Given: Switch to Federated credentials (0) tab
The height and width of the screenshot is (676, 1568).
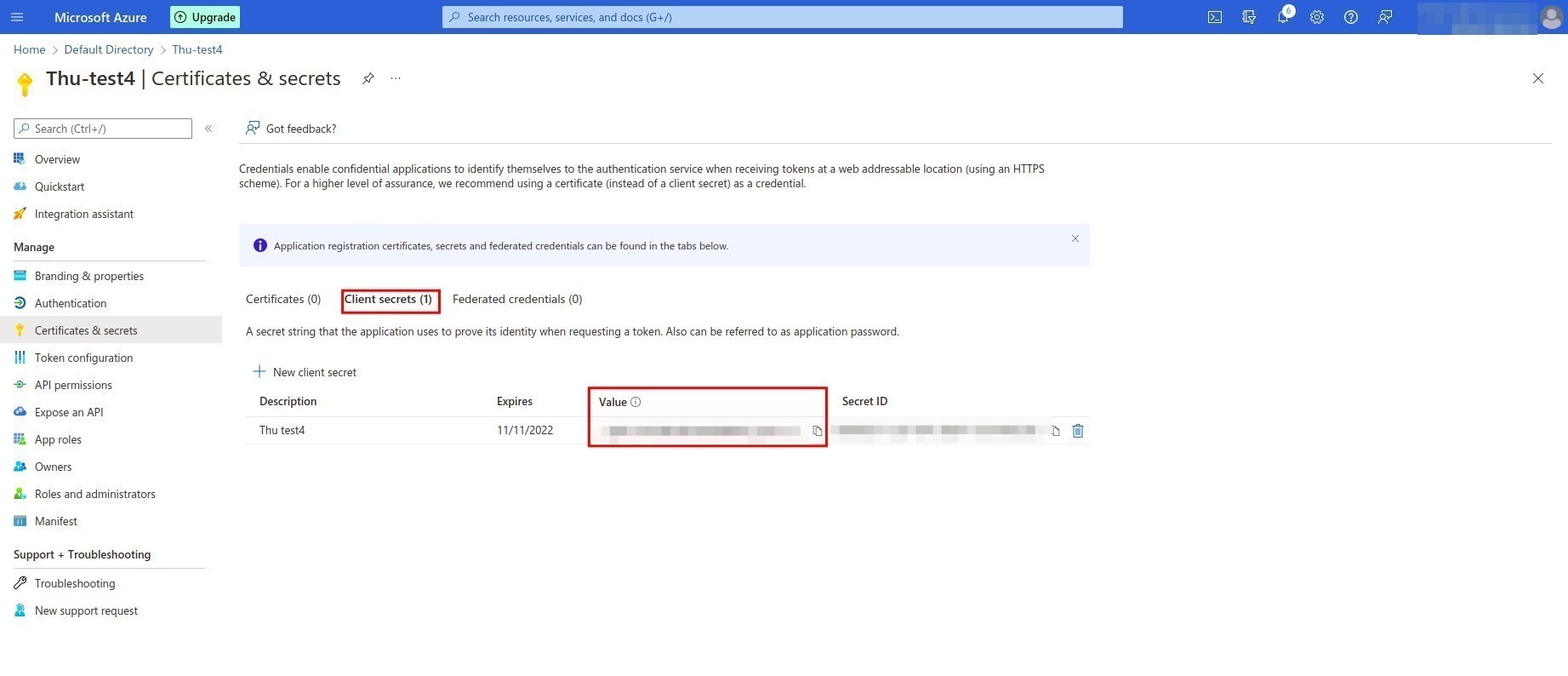Looking at the screenshot, I should (x=517, y=299).
